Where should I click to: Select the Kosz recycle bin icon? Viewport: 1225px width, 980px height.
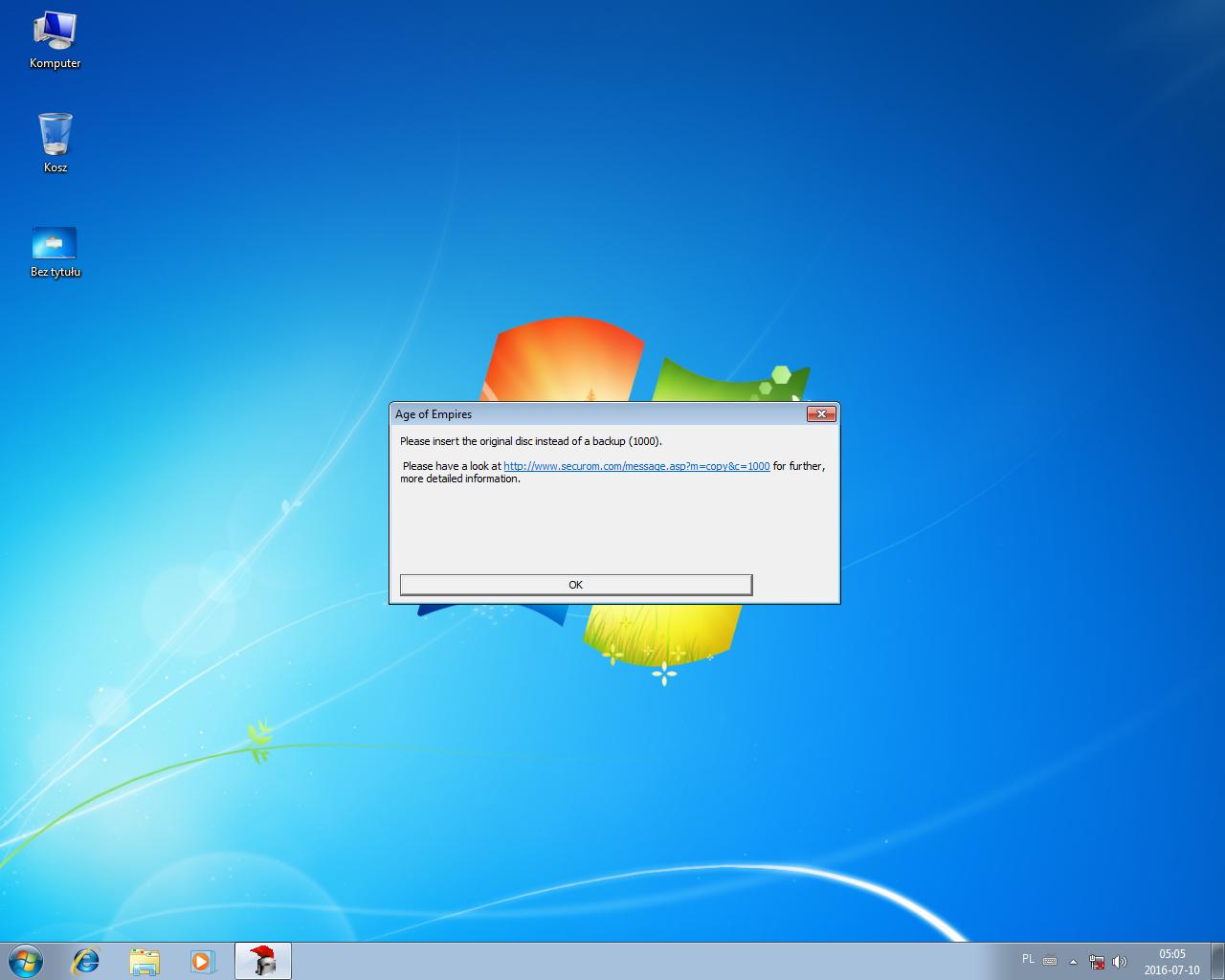pos(55,143)
